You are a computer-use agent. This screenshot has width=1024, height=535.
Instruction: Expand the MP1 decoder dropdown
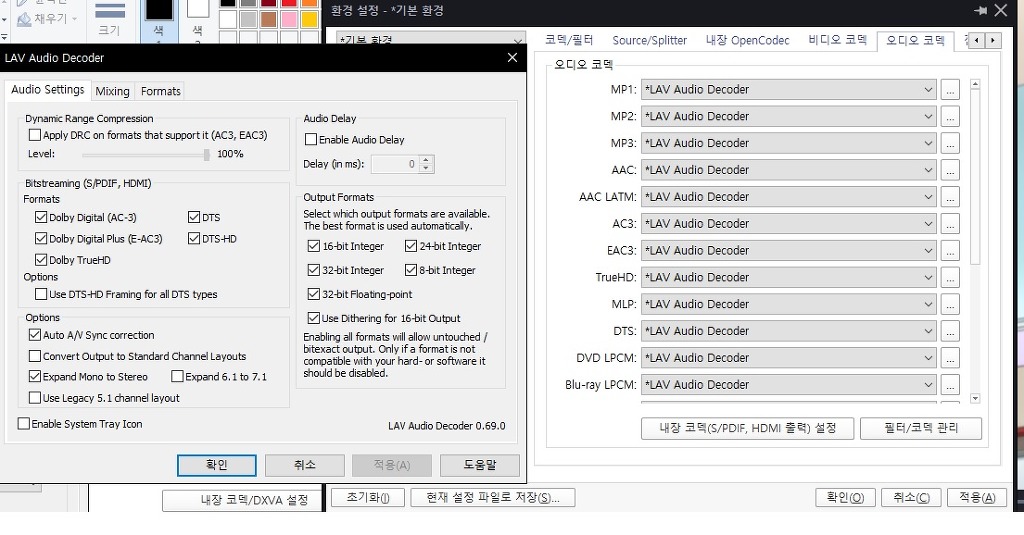point(928,89)
